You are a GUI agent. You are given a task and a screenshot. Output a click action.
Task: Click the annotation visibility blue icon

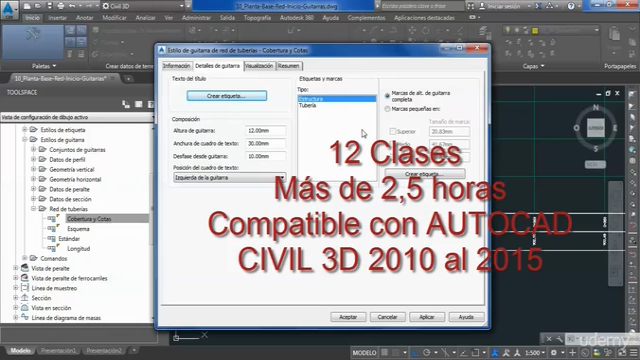495,352
